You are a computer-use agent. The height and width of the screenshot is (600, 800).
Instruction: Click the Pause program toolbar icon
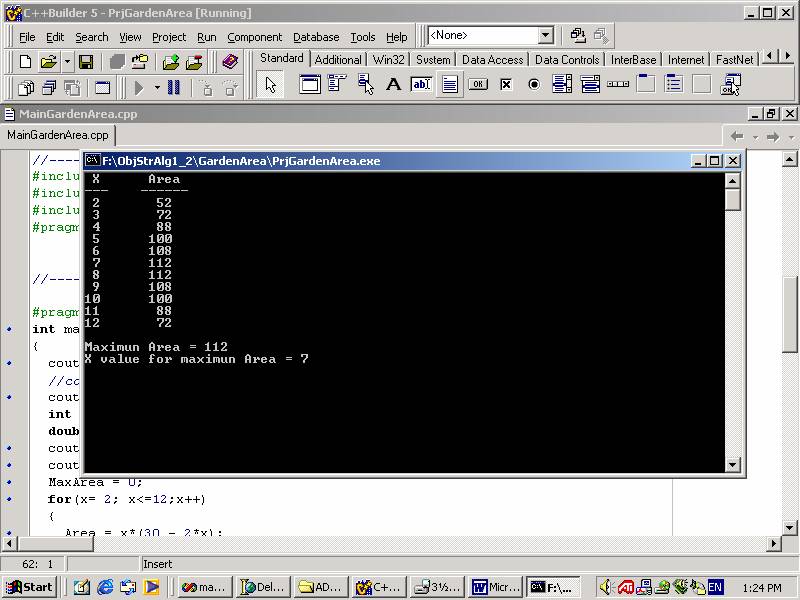click(174, 88)
